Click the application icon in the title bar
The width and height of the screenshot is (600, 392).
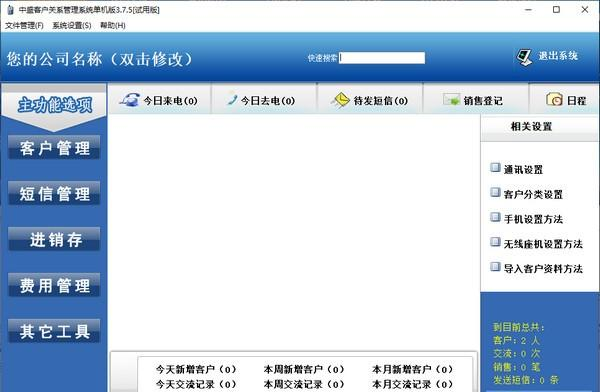coord(10,10)
